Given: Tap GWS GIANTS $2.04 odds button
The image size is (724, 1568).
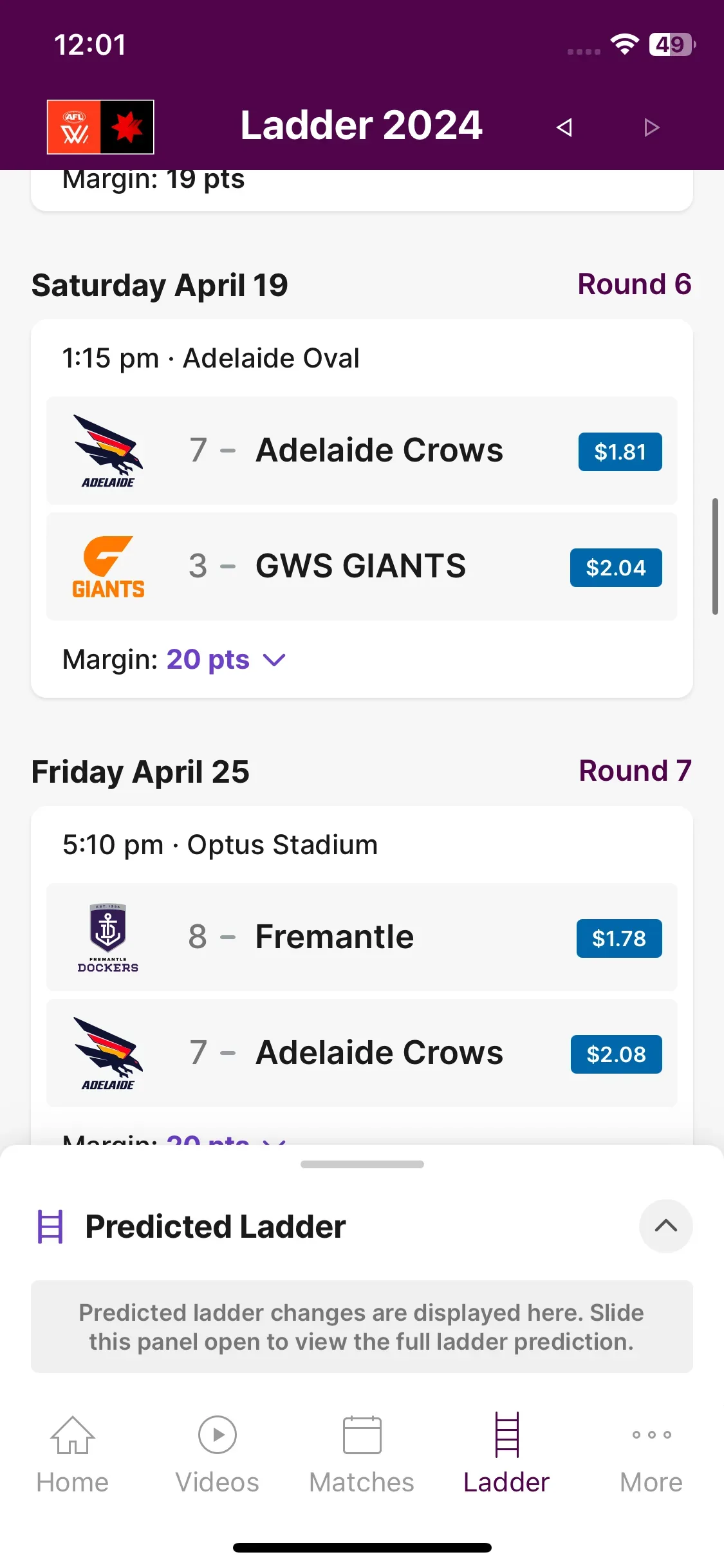Looking at the screenshot, I should (x=616, y=568).
